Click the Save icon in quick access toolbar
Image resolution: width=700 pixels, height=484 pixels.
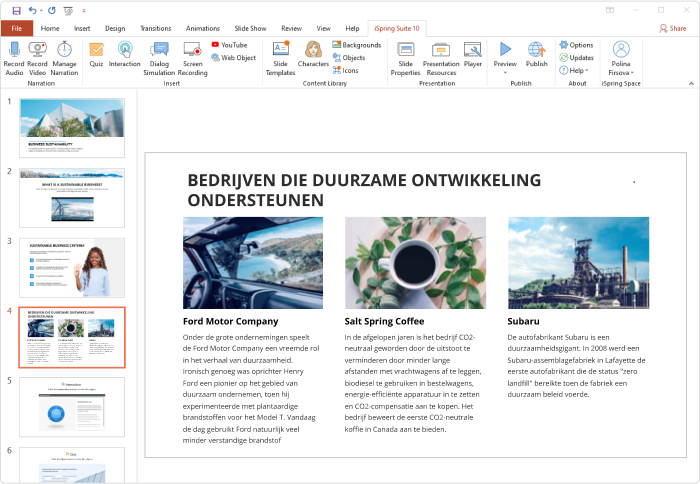17,10
